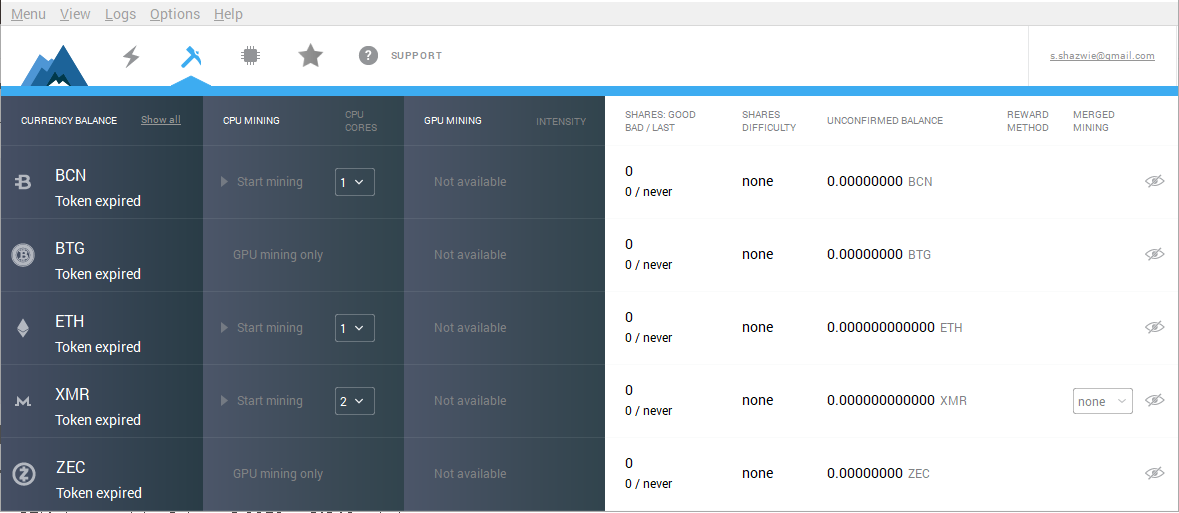The image size is (1179, 513).
Task: Click BCN currency name
Action: pyautogui.click(x=71, y=175)
